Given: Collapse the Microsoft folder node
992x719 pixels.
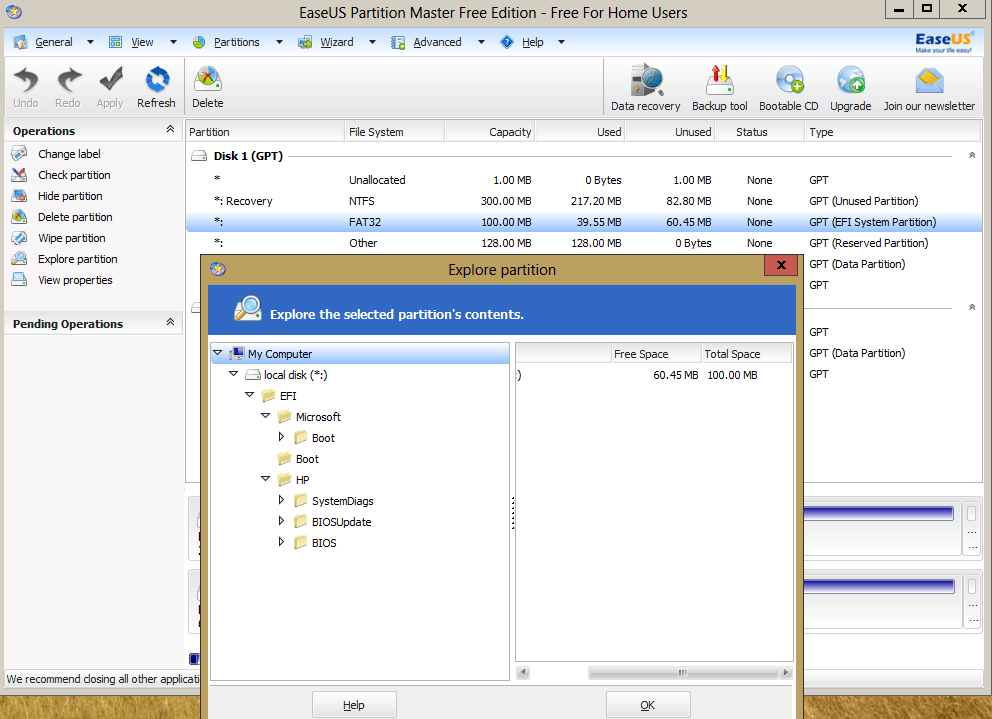Looking at the screenshot, I should 266,416.
